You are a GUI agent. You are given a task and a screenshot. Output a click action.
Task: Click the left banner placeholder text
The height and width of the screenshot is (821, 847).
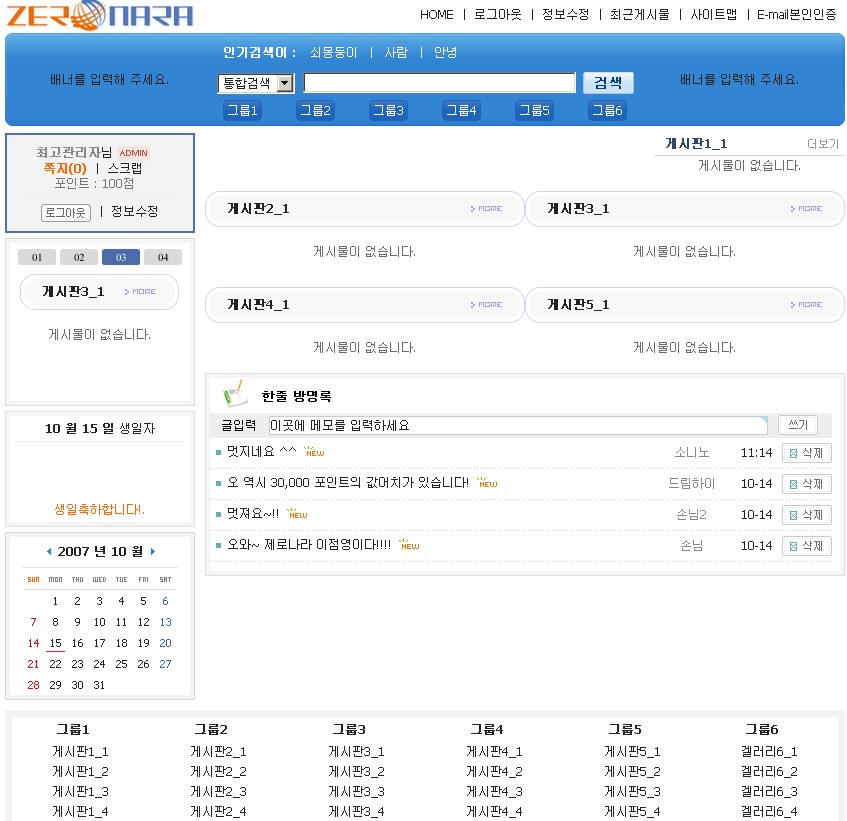point(110,79)
